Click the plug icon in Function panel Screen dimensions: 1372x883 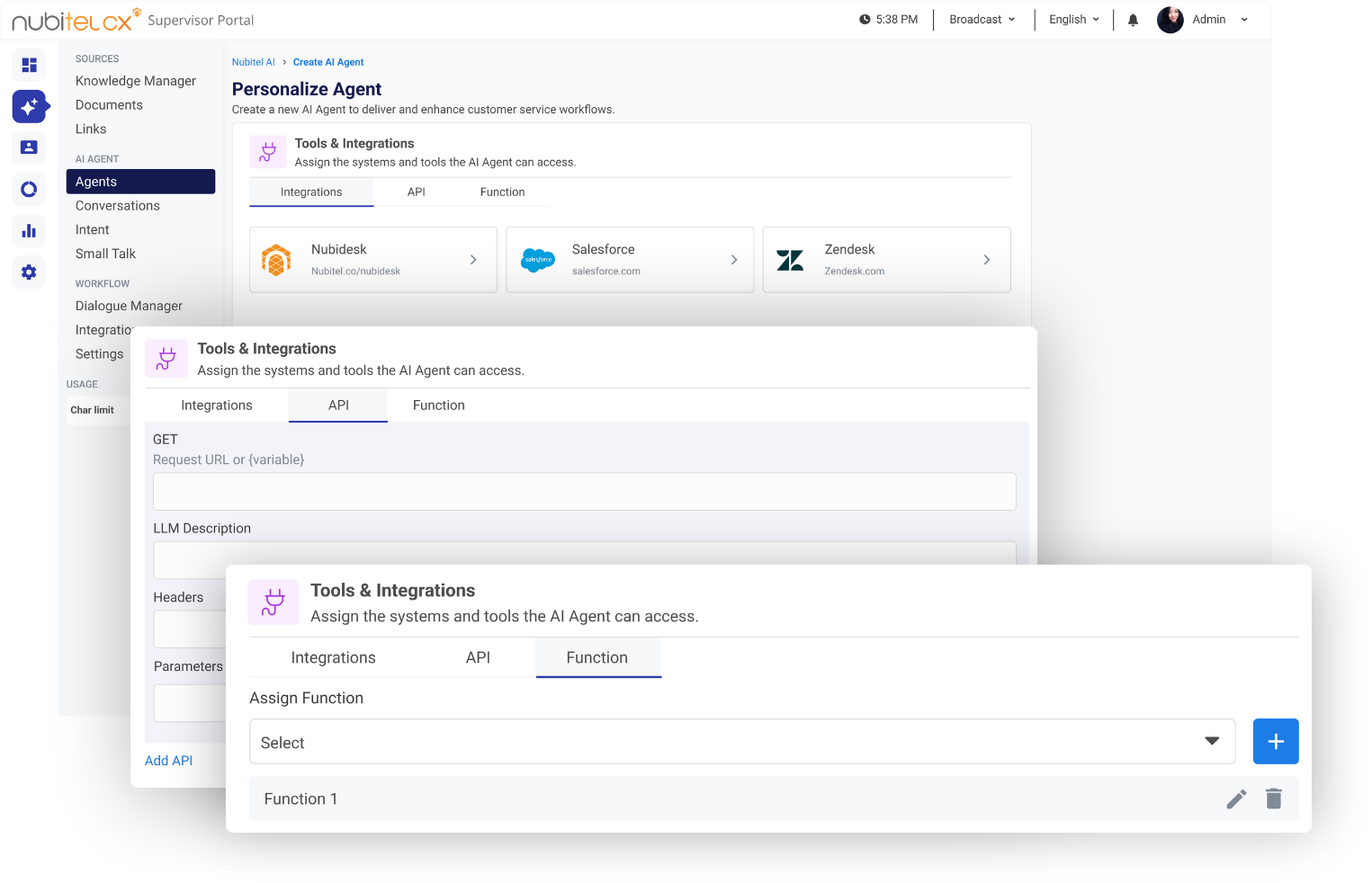(274, 602)
